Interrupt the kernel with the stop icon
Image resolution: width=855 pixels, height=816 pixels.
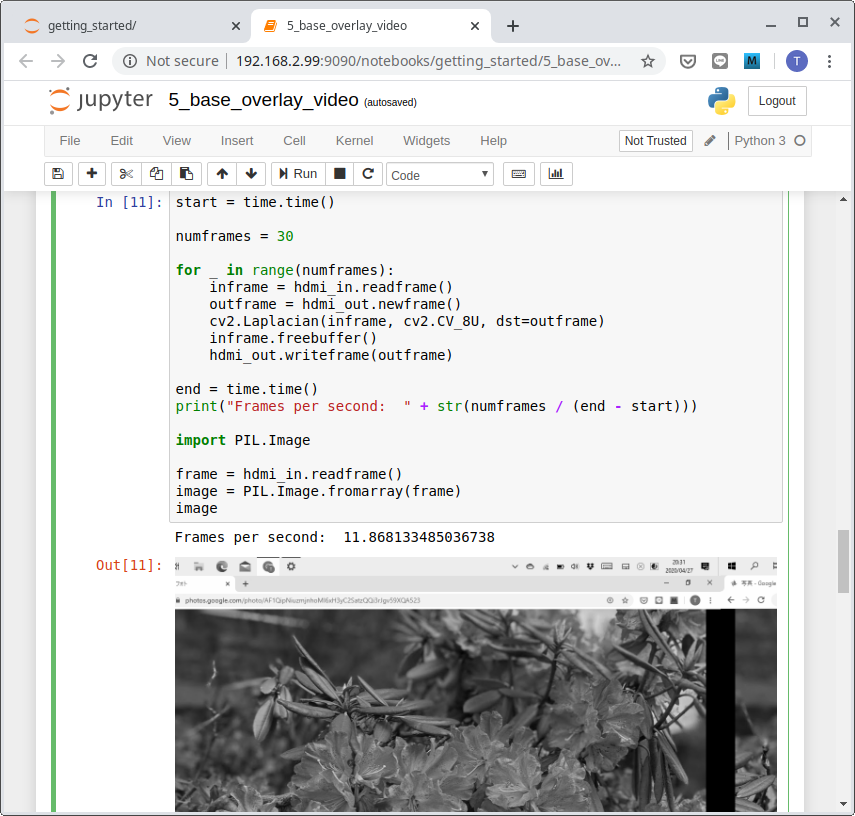pyautogui.click(x=340, y=174)
